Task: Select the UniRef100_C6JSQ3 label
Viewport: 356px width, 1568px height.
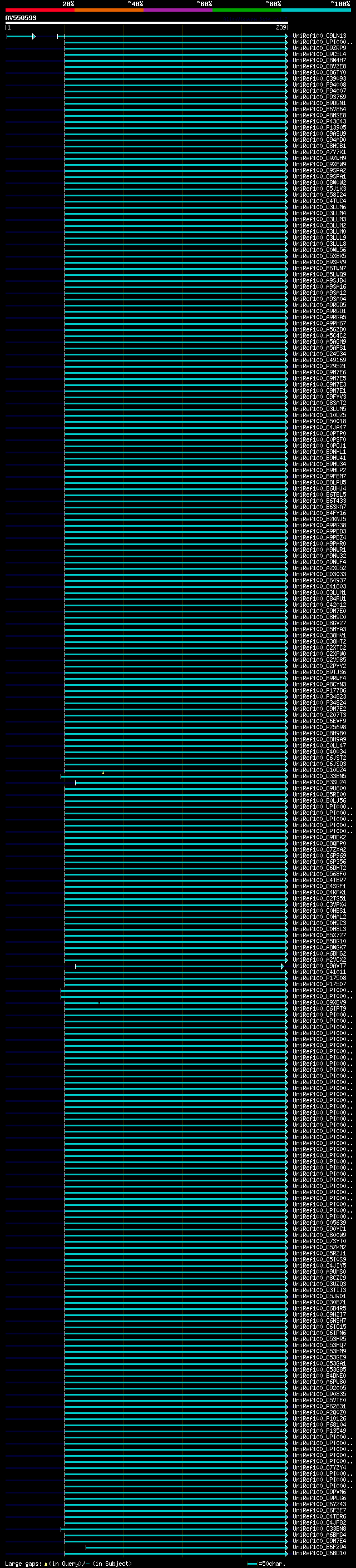Action: click(319, 764)
